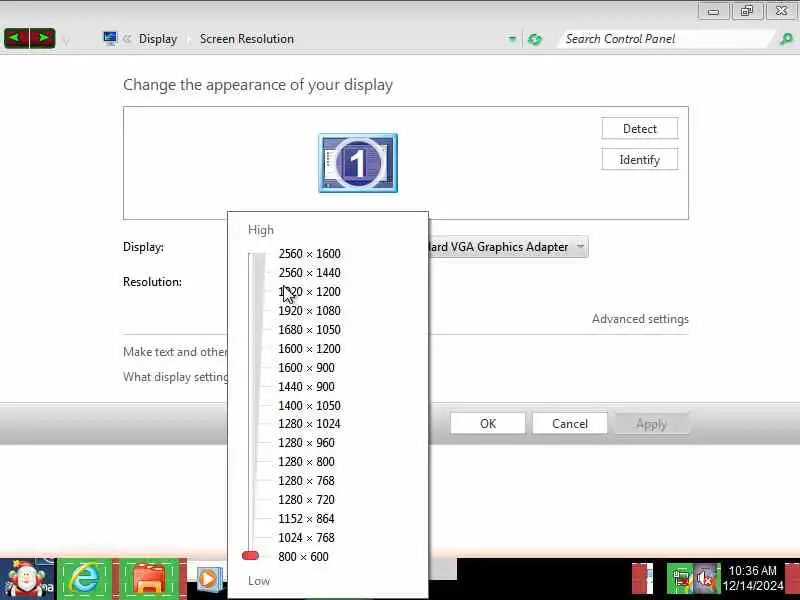The height and width of the screenshot is (600, 800).
Task: Select resolution 1600 × 900
Action: pyautogui.click(x=306, y=367)
